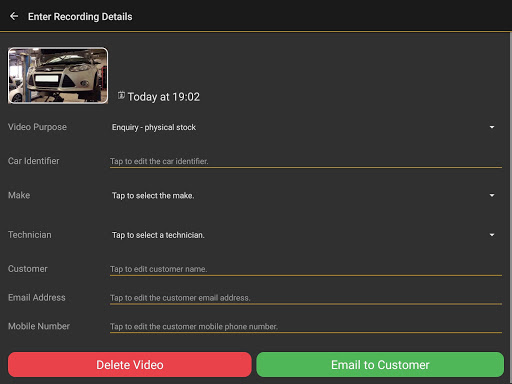Go back using the arrow icon
This screenshot has height=384, width=512.
14,16
